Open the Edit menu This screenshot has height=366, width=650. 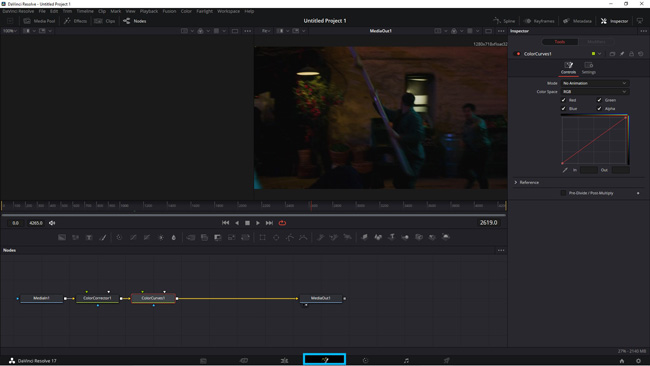coord(54,11)
